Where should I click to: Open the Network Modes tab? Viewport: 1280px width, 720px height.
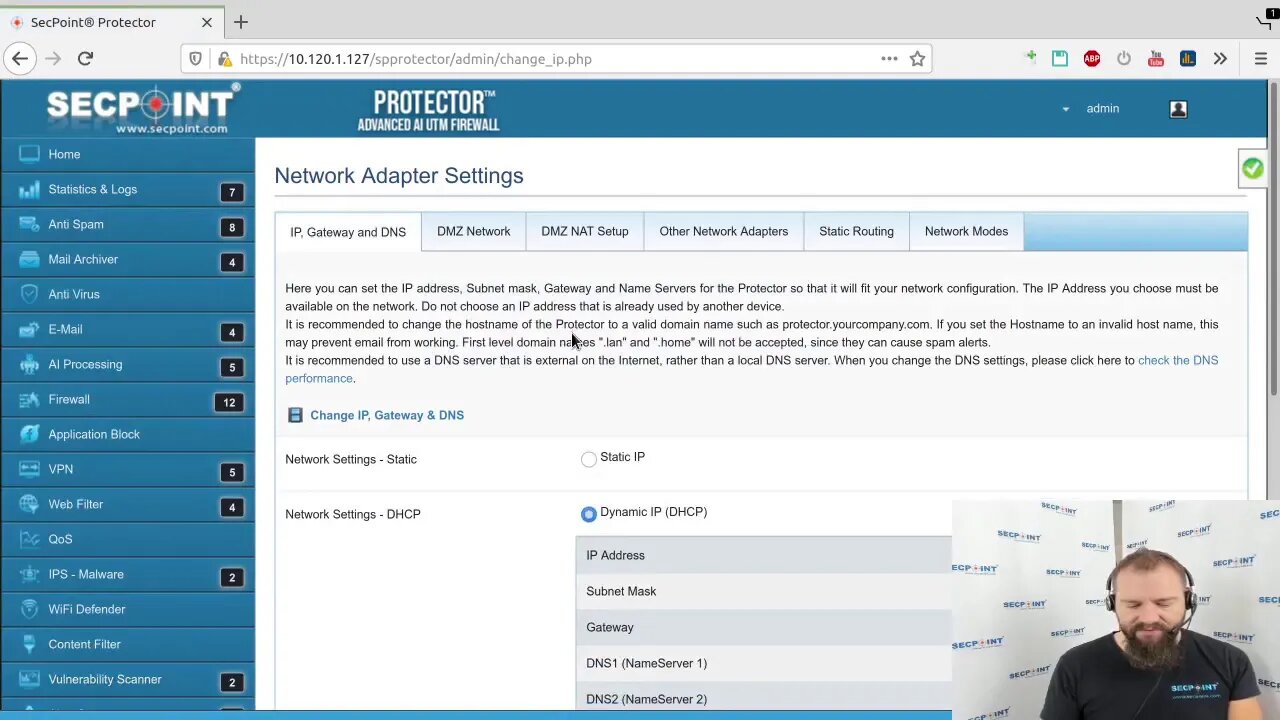[966, 231]
